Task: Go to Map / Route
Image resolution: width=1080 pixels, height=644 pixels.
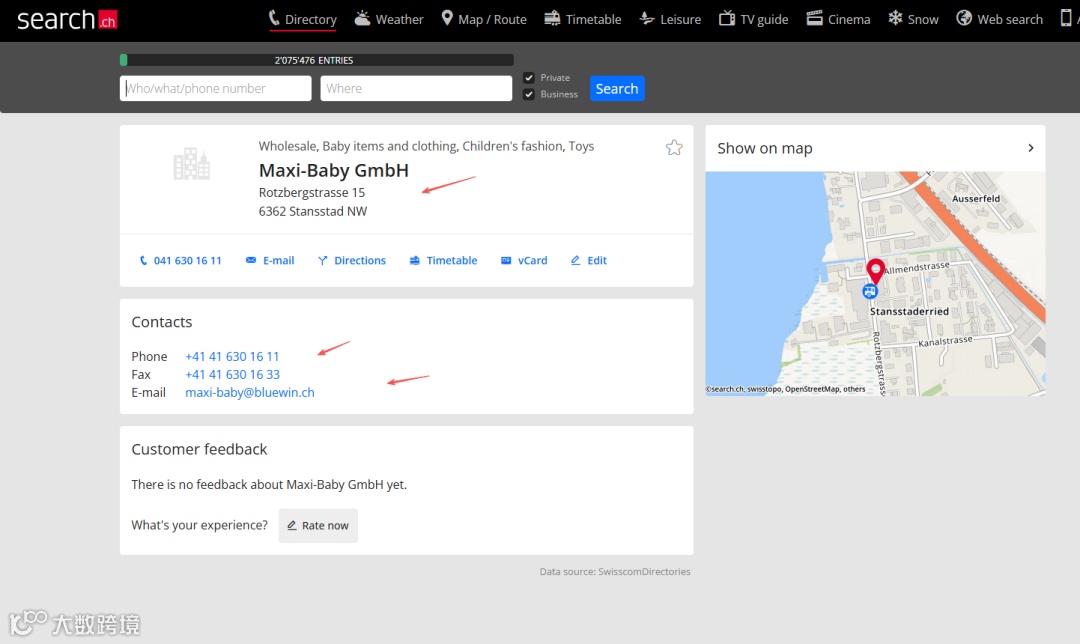Action: (484, 19)
